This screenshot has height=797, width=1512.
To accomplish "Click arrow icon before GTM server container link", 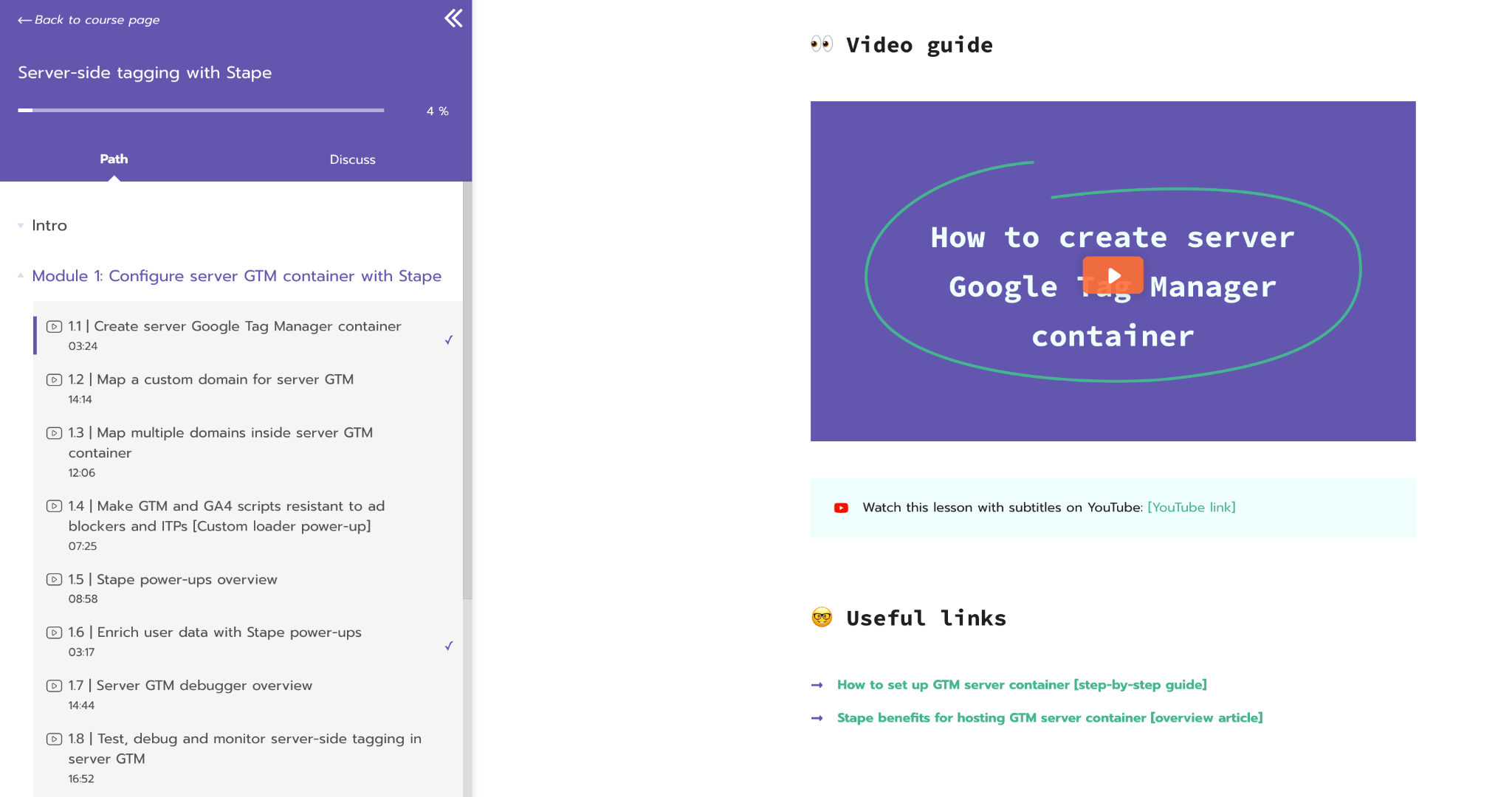I will coord(817,686).
